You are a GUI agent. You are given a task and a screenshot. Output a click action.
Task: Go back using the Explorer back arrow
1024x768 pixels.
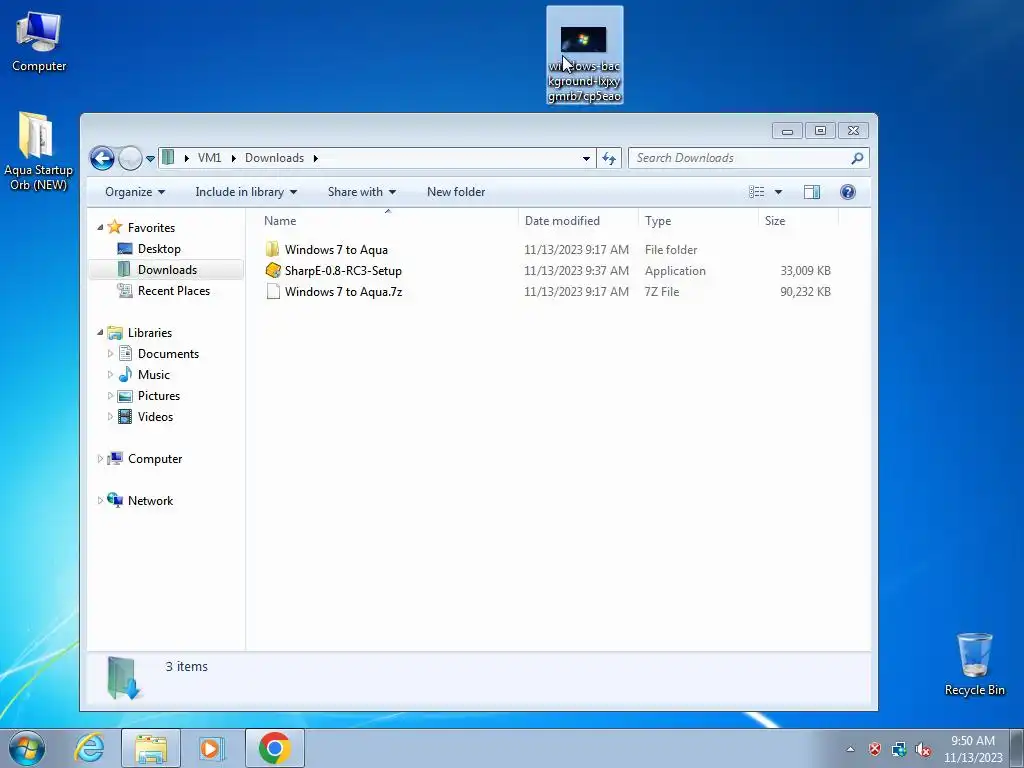(102, 158)
